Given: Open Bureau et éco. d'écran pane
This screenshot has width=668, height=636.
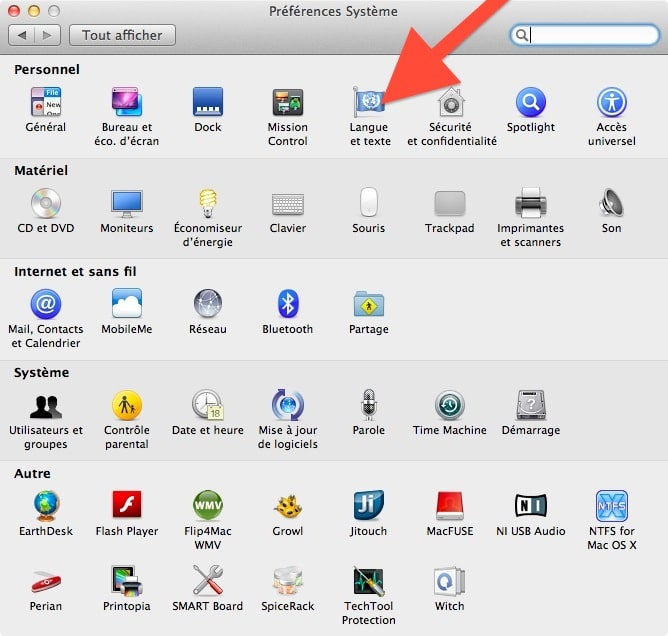Looking at the screenshot, I should 127,102.
